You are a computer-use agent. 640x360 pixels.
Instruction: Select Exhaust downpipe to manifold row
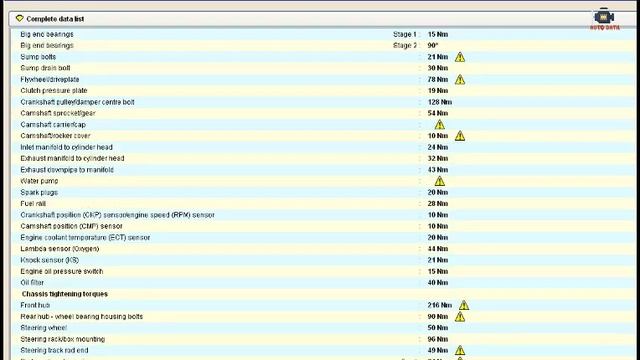323,170
